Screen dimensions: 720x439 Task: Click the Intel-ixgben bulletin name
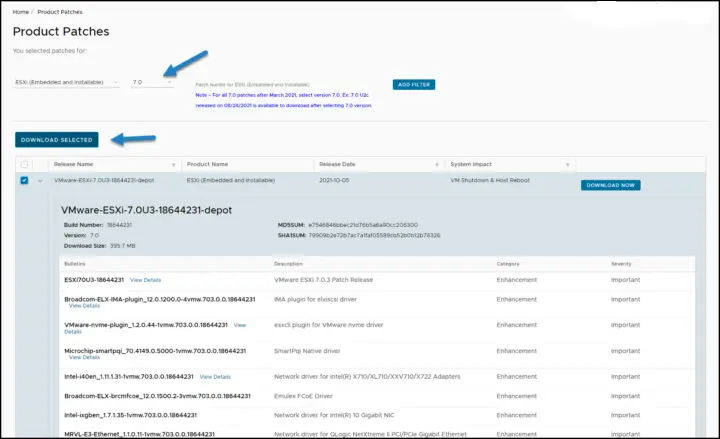click(130, 415)
